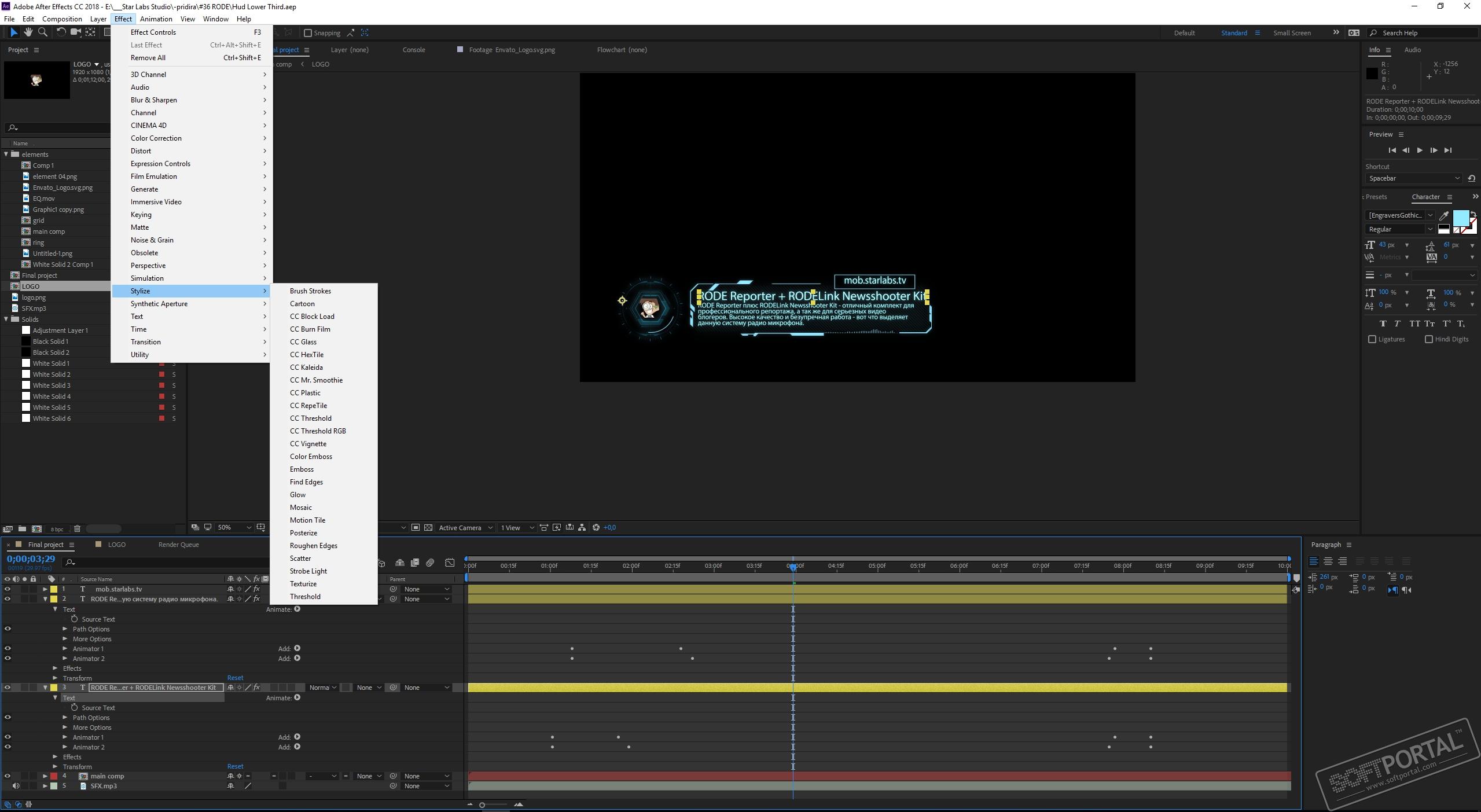Open the Active Camera view dropdown
The height and width of the screenshot is (812, 1481).
click(465, 527)
